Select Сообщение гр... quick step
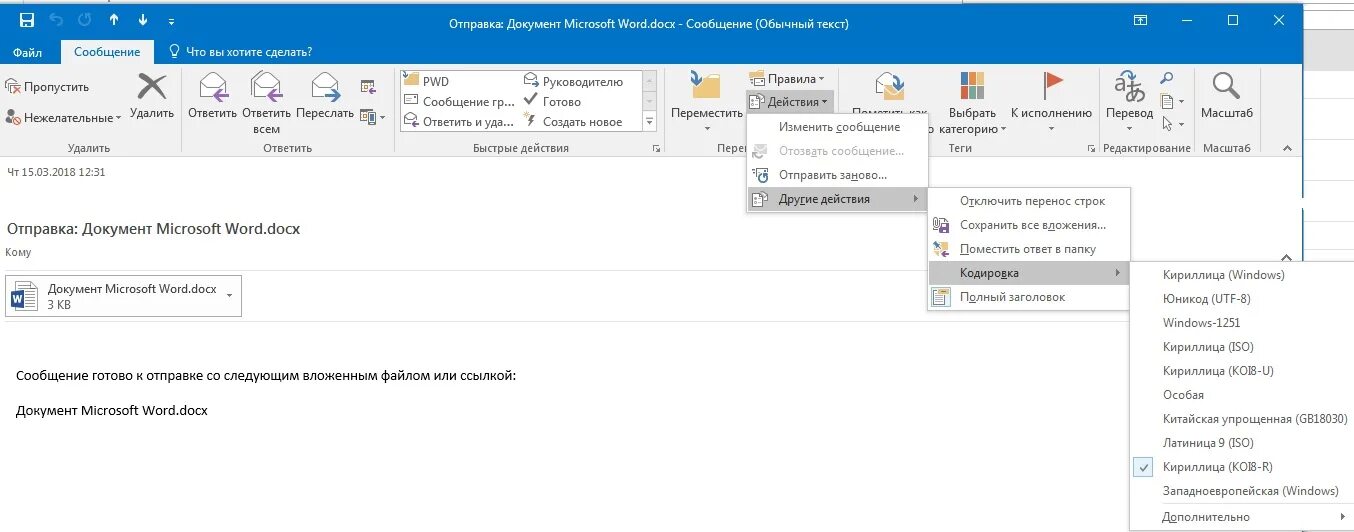This screenshot has height=532, width=1354. pos(459,101)
